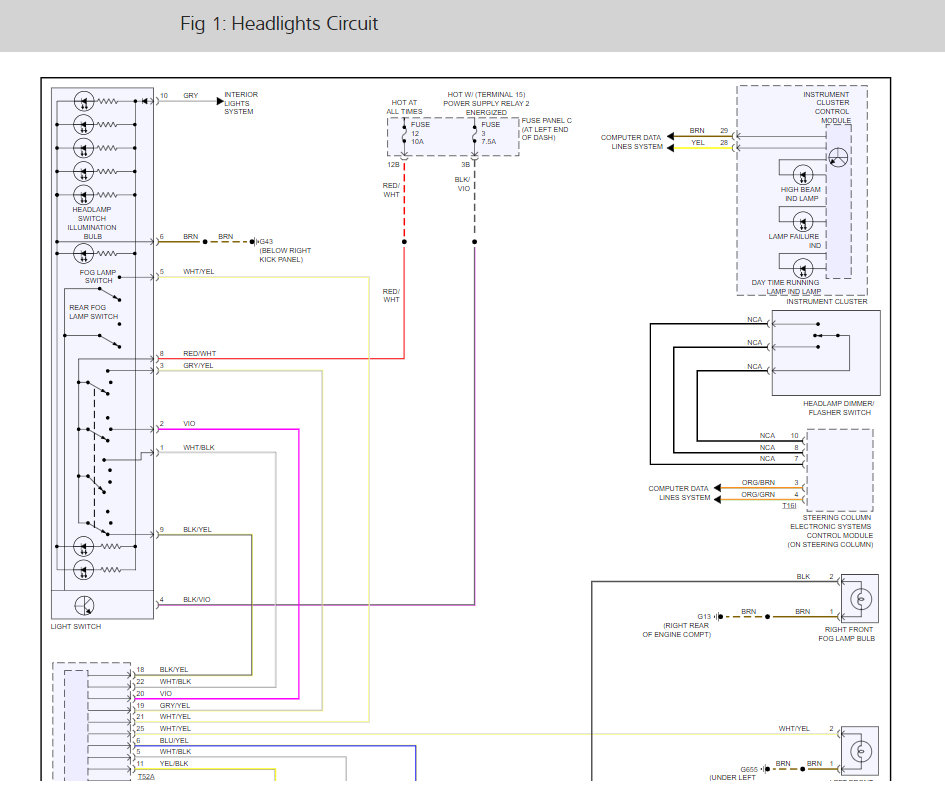
Task: Click Fuse 3 7.5A in the fuse panel
Action: [x=490, y=134]
